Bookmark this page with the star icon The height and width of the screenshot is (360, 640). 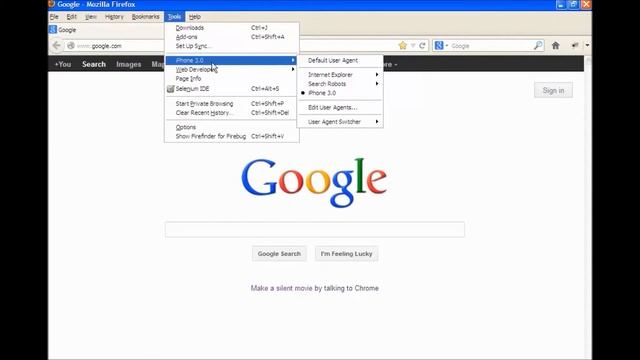[403, 46]
